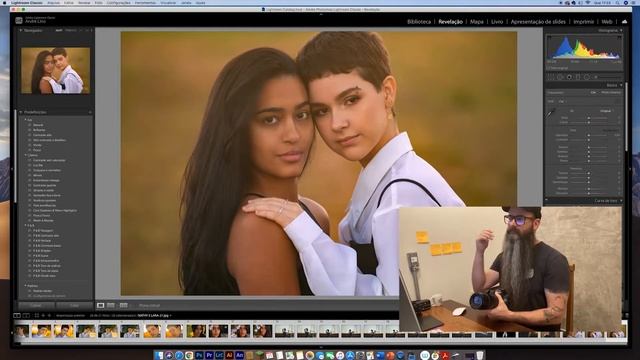Expand the Curva de tons panel
640x360 pixels.
621,201
